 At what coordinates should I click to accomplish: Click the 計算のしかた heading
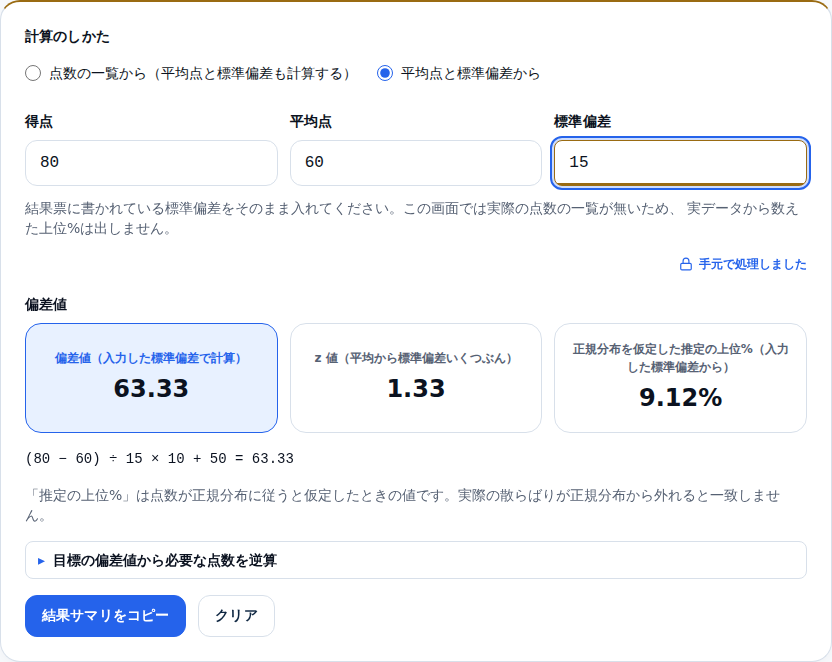(x=67, y=37)
